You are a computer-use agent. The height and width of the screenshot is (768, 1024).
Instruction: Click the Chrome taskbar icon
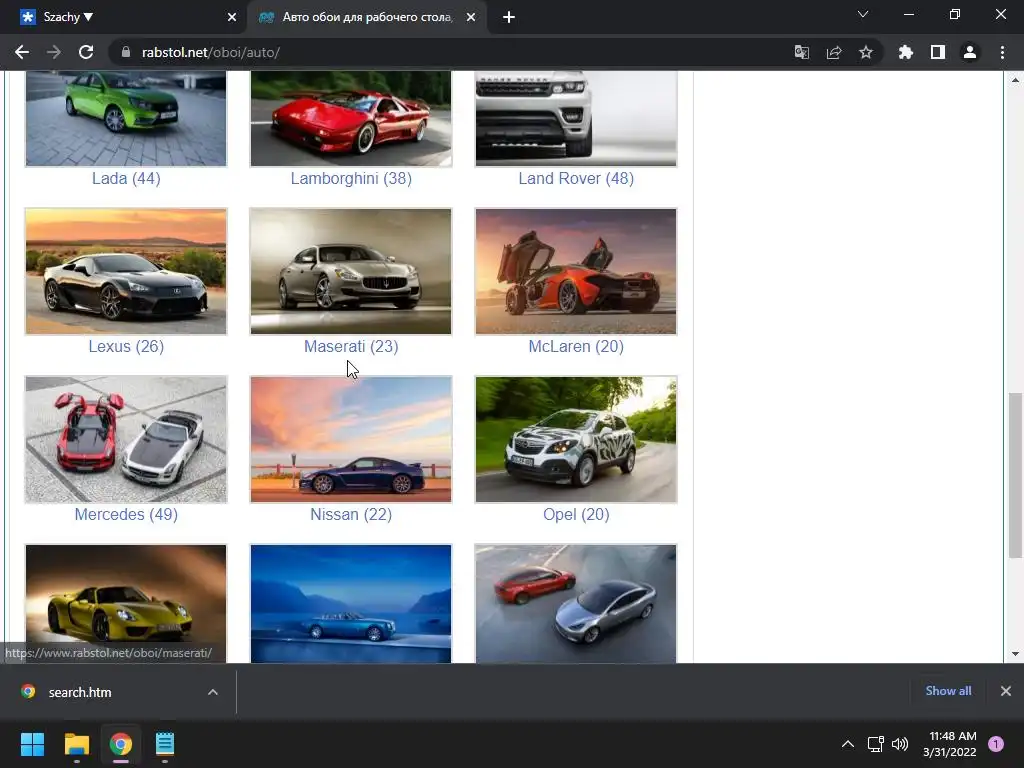pyautogui.click(x=121, y=744)
